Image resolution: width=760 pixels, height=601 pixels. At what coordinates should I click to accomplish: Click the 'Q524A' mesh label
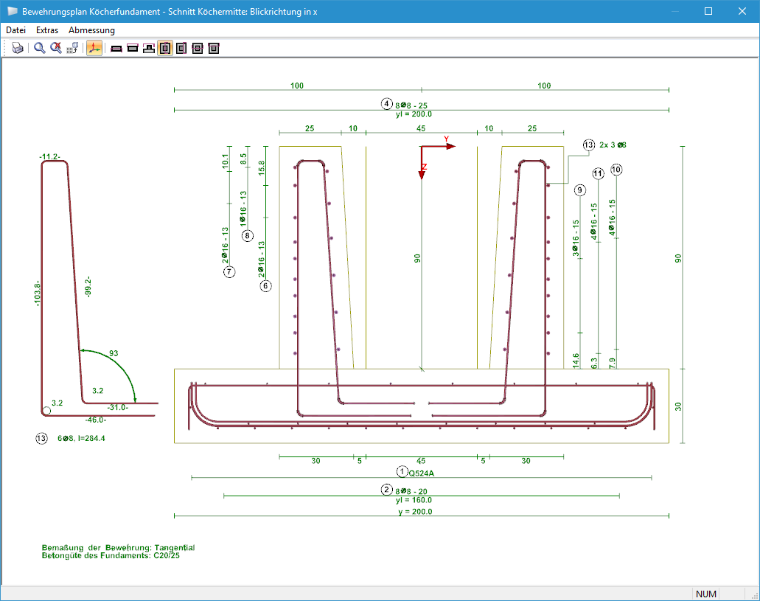[x=421, y=474]
